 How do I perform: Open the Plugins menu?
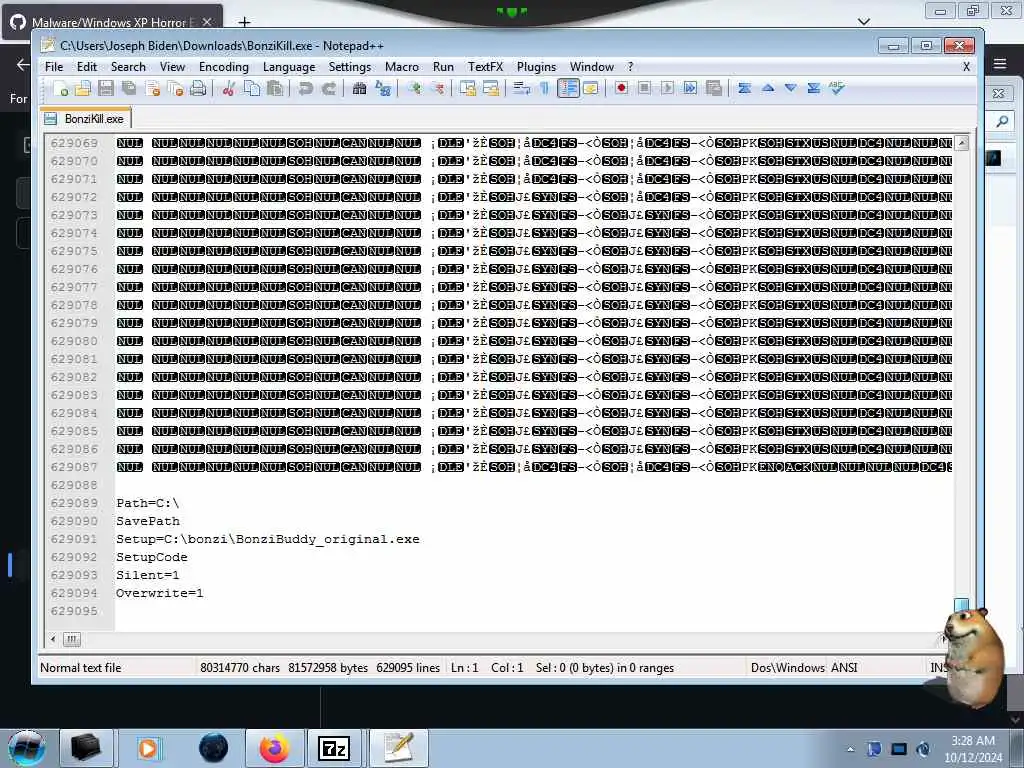[x=536, y=67]
